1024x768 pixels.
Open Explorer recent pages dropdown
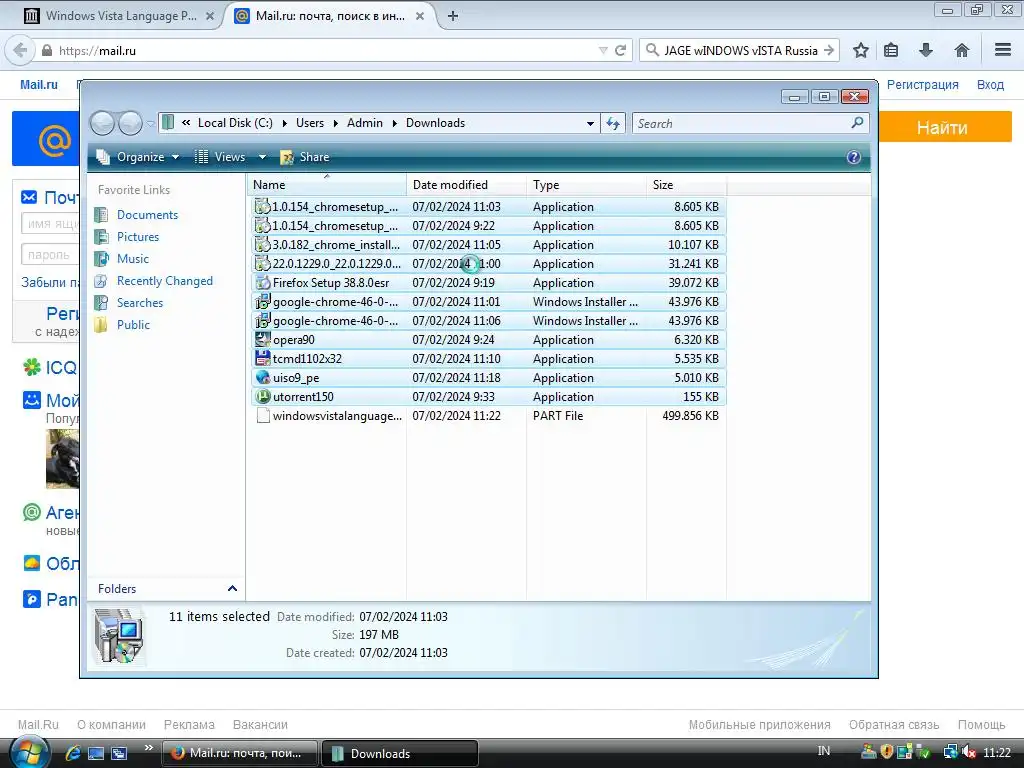click(x=151, y=123)
